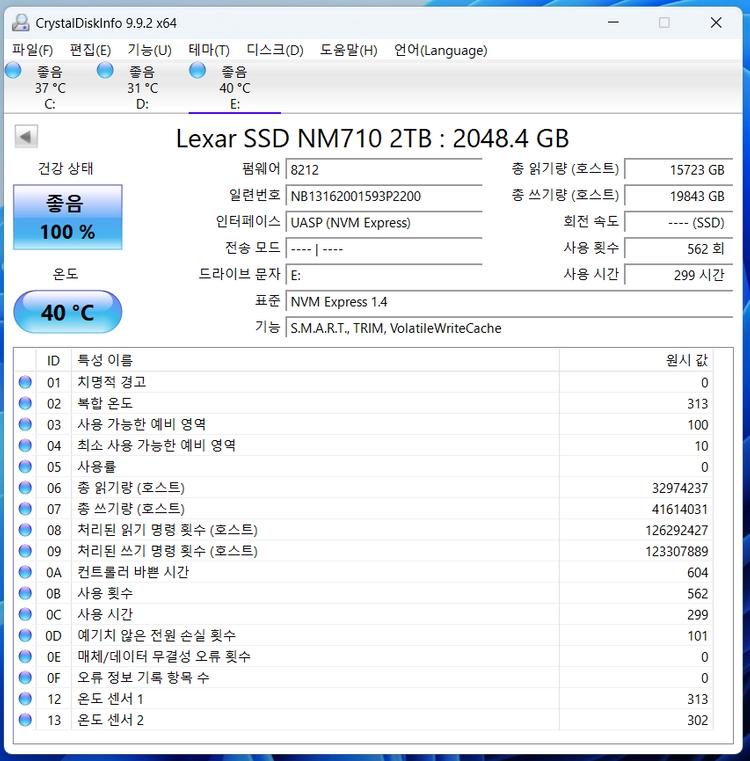Click status orb for 13 온도 센서 2

point(25,720)
